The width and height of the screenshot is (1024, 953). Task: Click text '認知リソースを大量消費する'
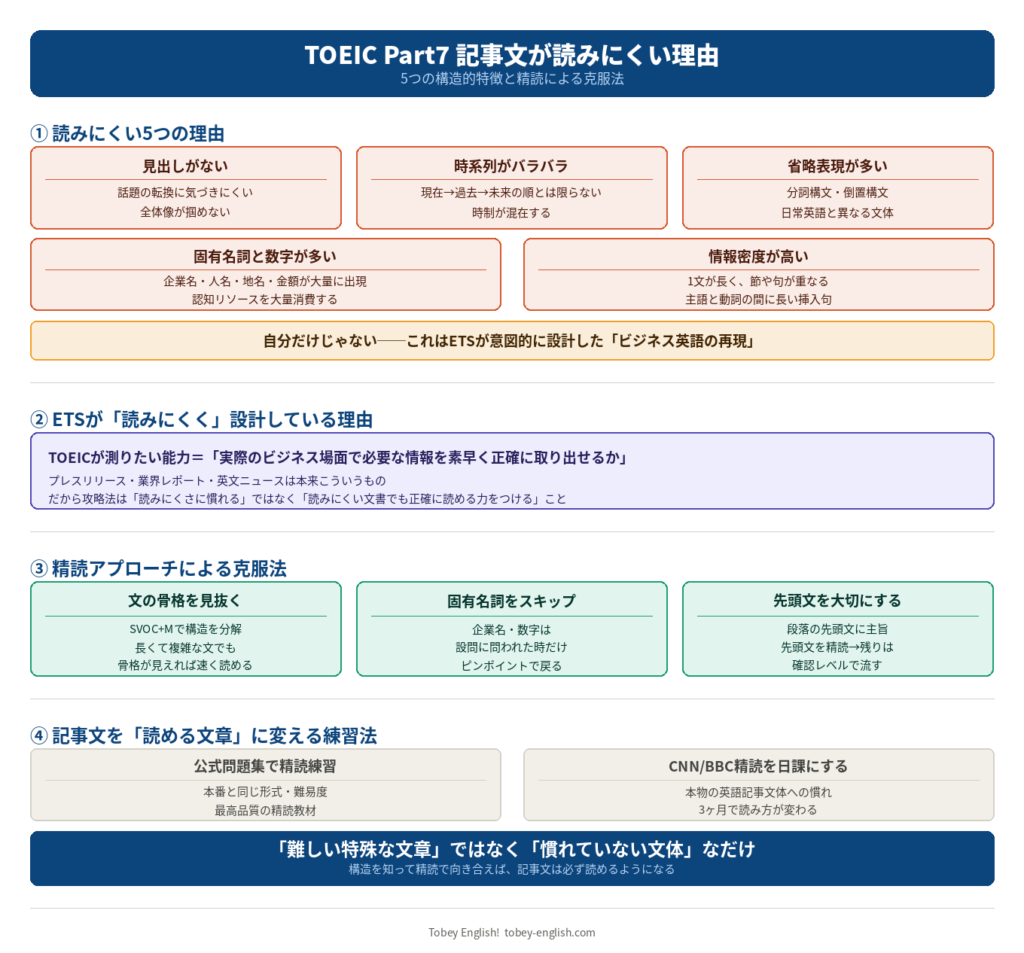point(265,300)
